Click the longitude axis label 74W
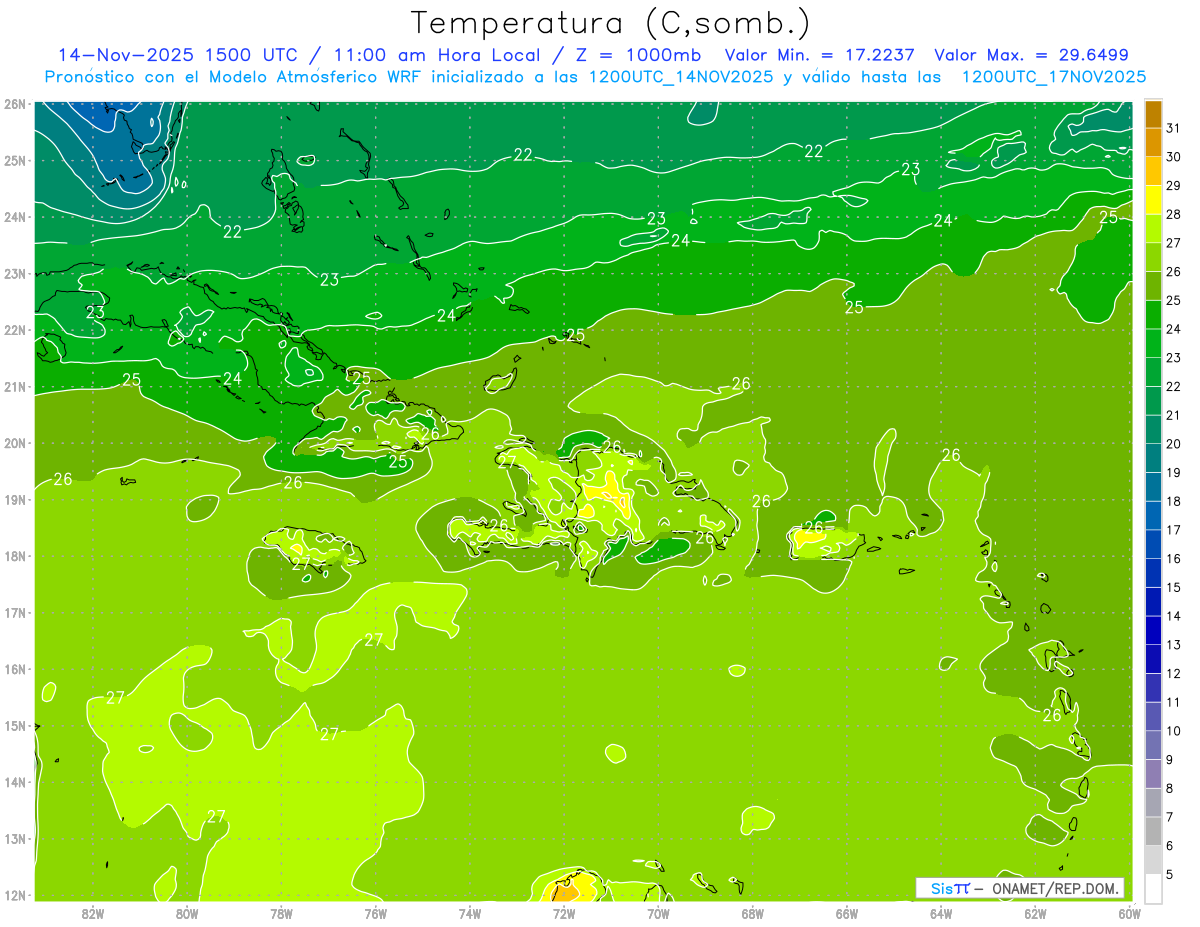The height and width of the screenshot is (927, 1200). (x=470, y=913)
